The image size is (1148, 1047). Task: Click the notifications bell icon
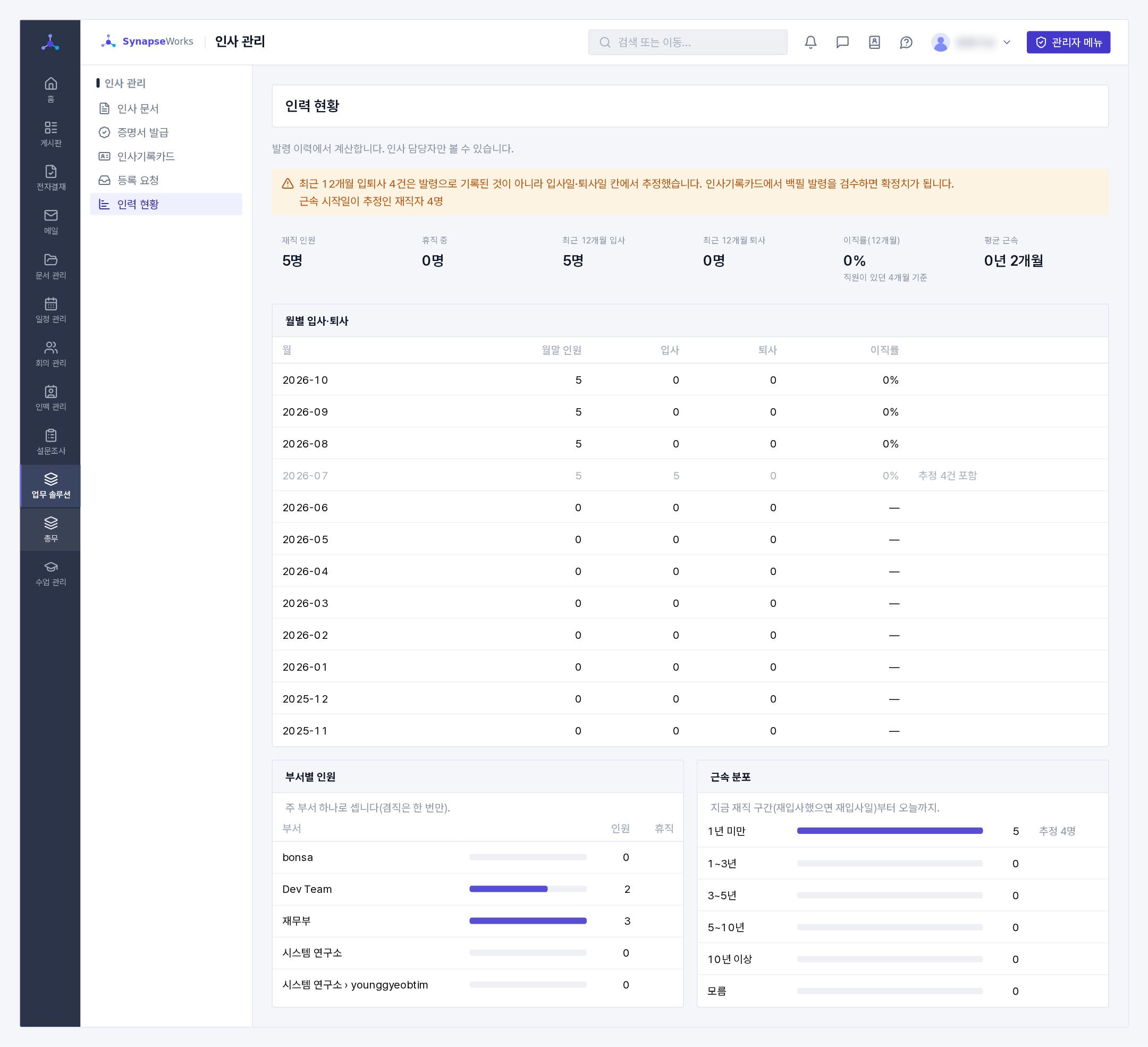pos(811,42)
